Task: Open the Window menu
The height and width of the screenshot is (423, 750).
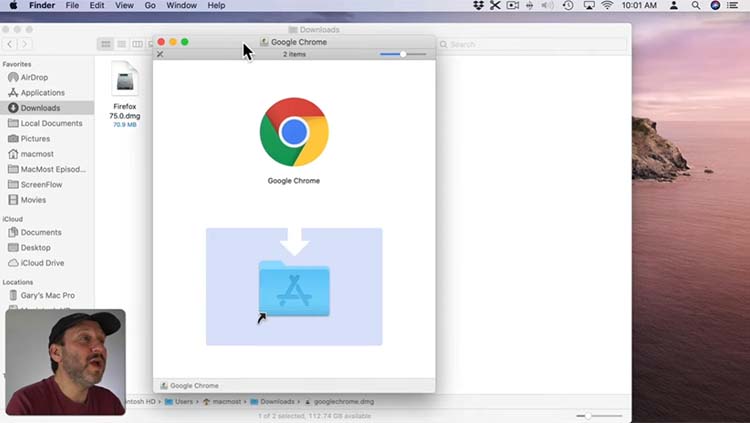Action: coord(181,5)
